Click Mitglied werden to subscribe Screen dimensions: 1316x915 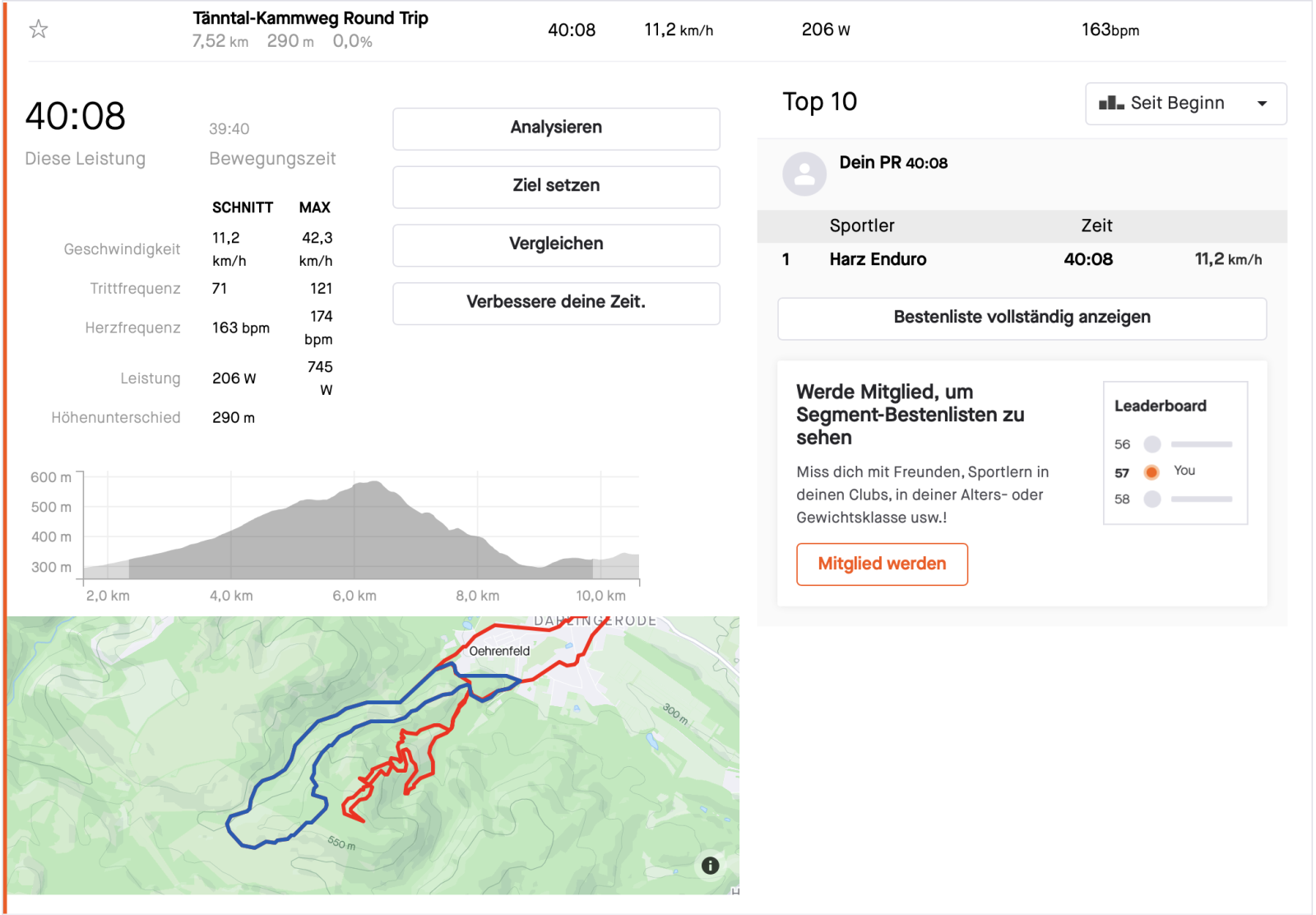pyautogui.click(x=882, y=564)
